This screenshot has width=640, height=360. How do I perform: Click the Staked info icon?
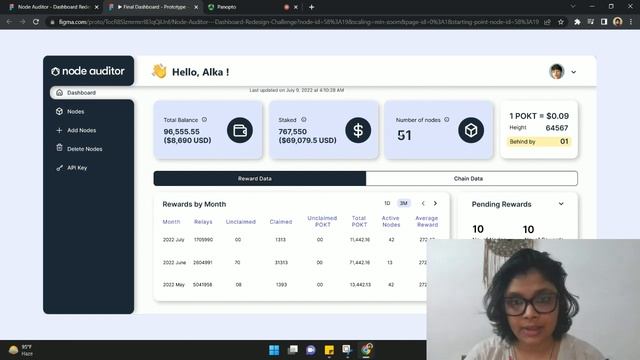click(304, 120)
